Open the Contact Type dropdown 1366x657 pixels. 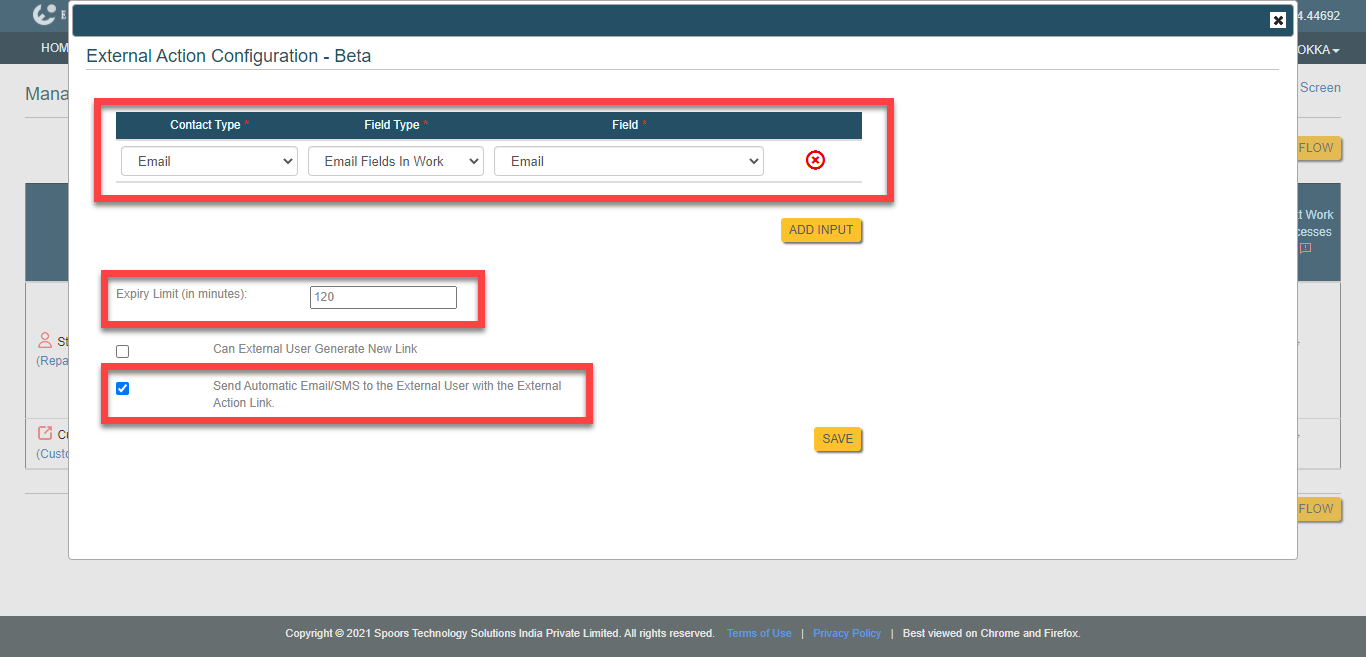[x=209, y=161]
